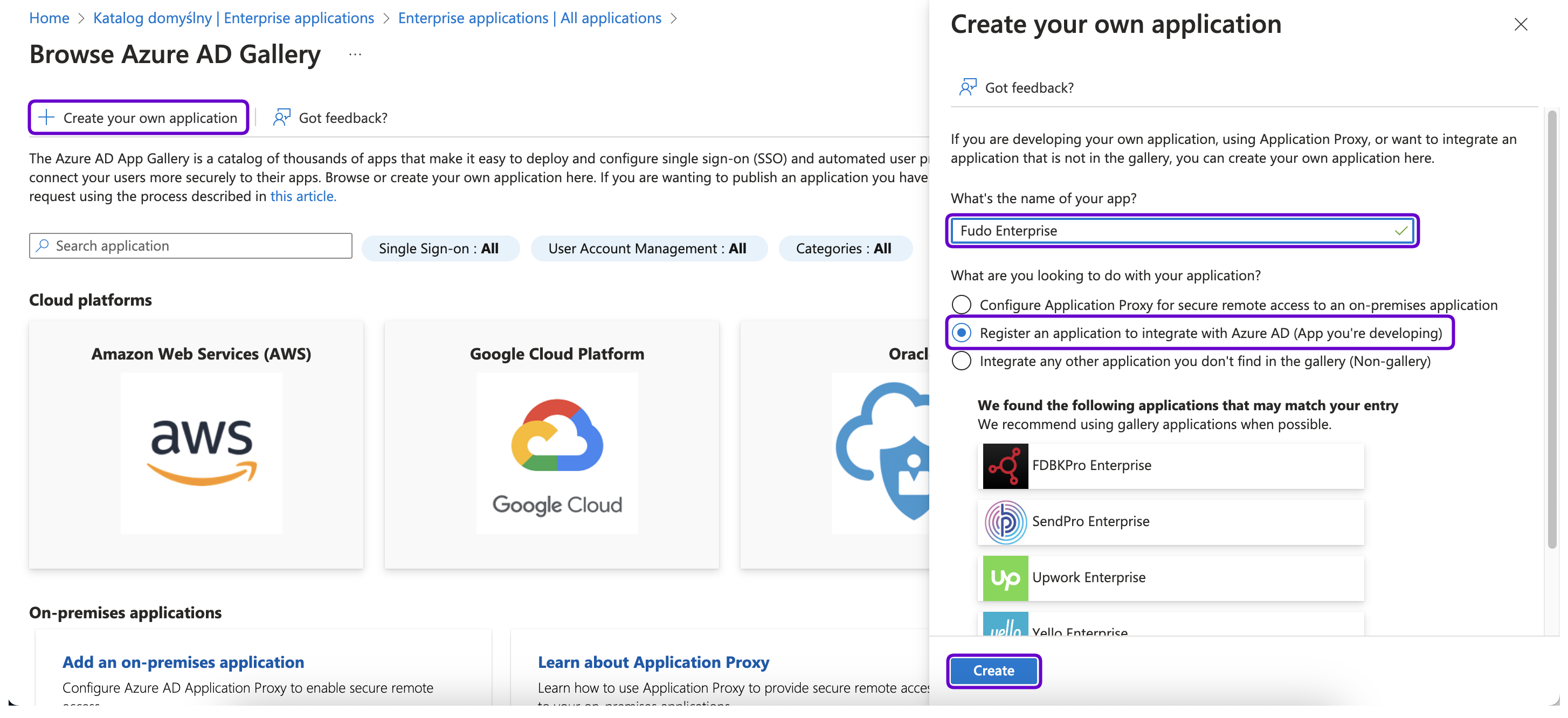Click the feedback icon in the right panel
The width and height of the screenshot is (1568, 718).
coord(967,88)
